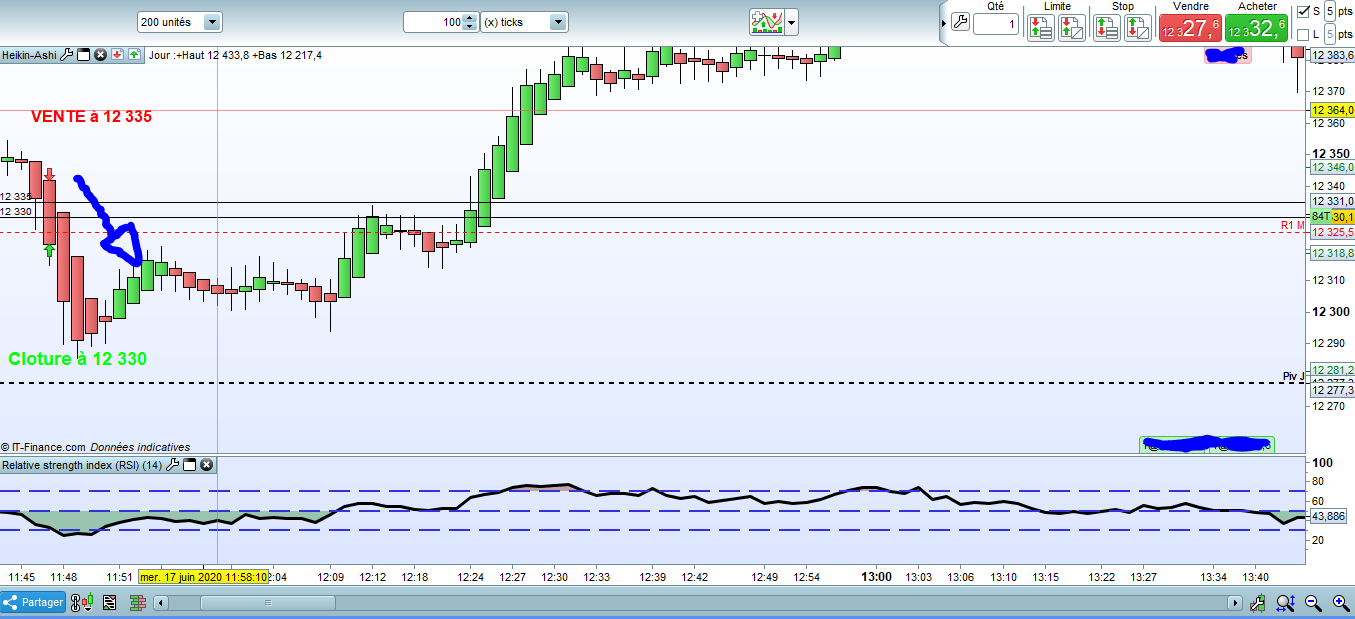Click the auto-zoom magnifier icon
Viewport: 1355px width, 619px height.
point(1288,603)
